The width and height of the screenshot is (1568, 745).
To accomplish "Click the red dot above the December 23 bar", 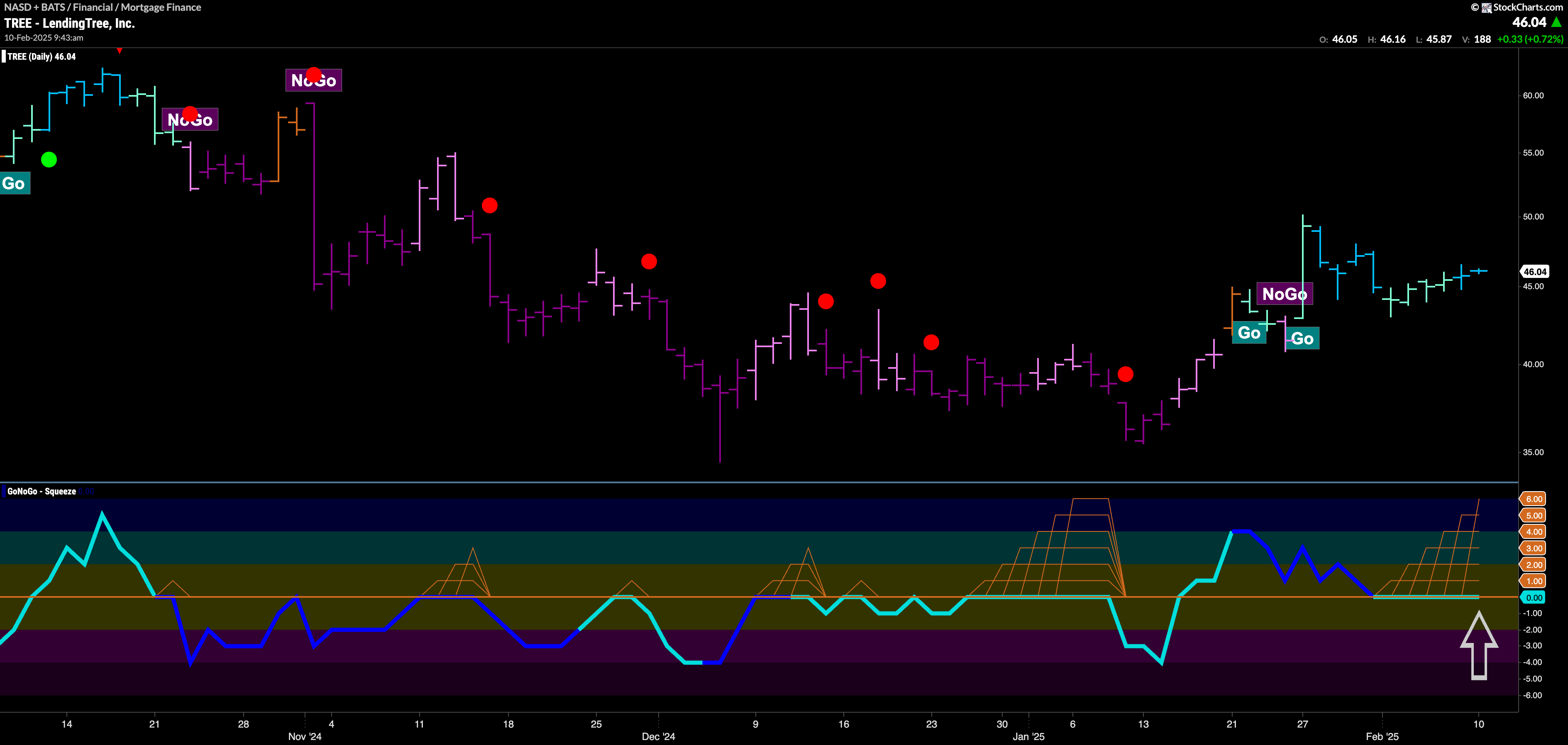I will (931, 342).
